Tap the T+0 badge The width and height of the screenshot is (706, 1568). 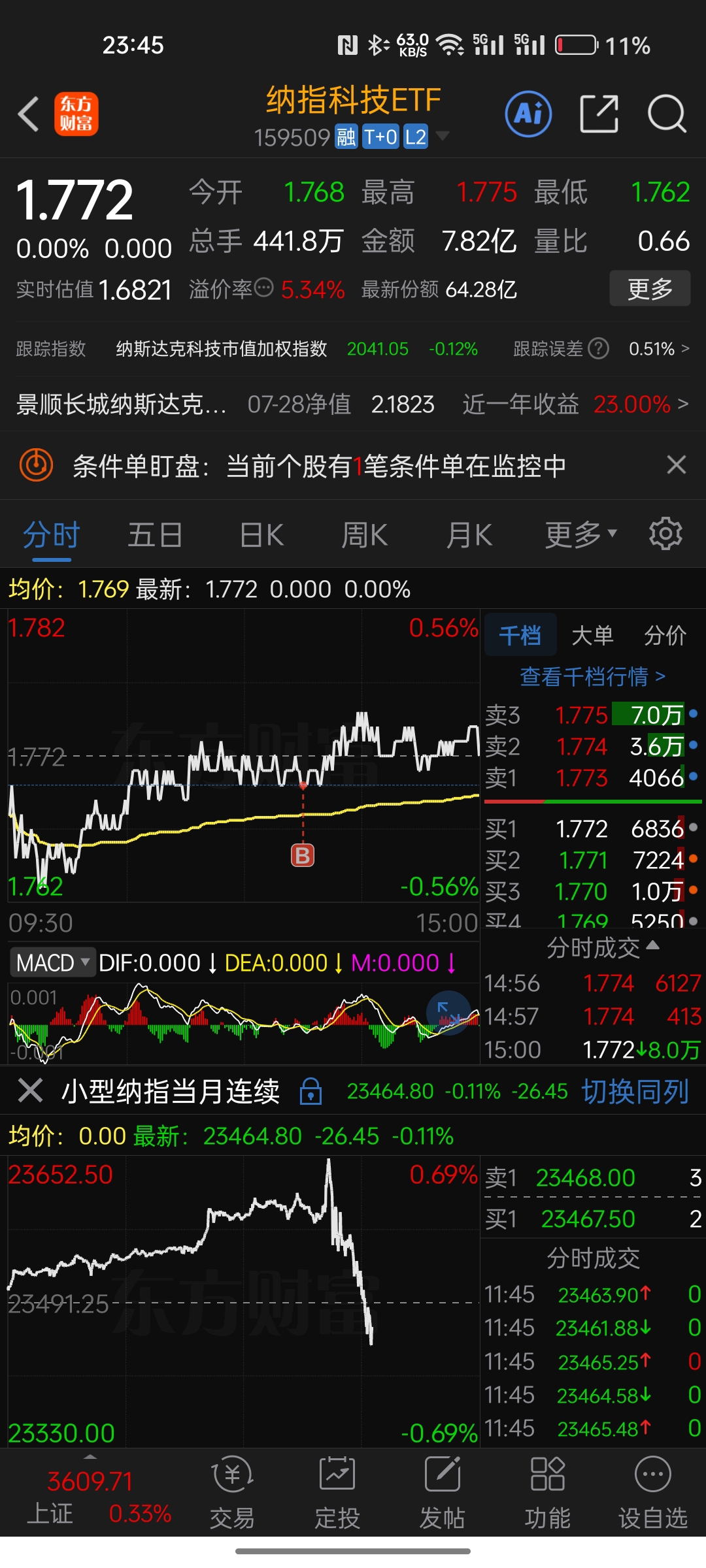tap(380, 137)
